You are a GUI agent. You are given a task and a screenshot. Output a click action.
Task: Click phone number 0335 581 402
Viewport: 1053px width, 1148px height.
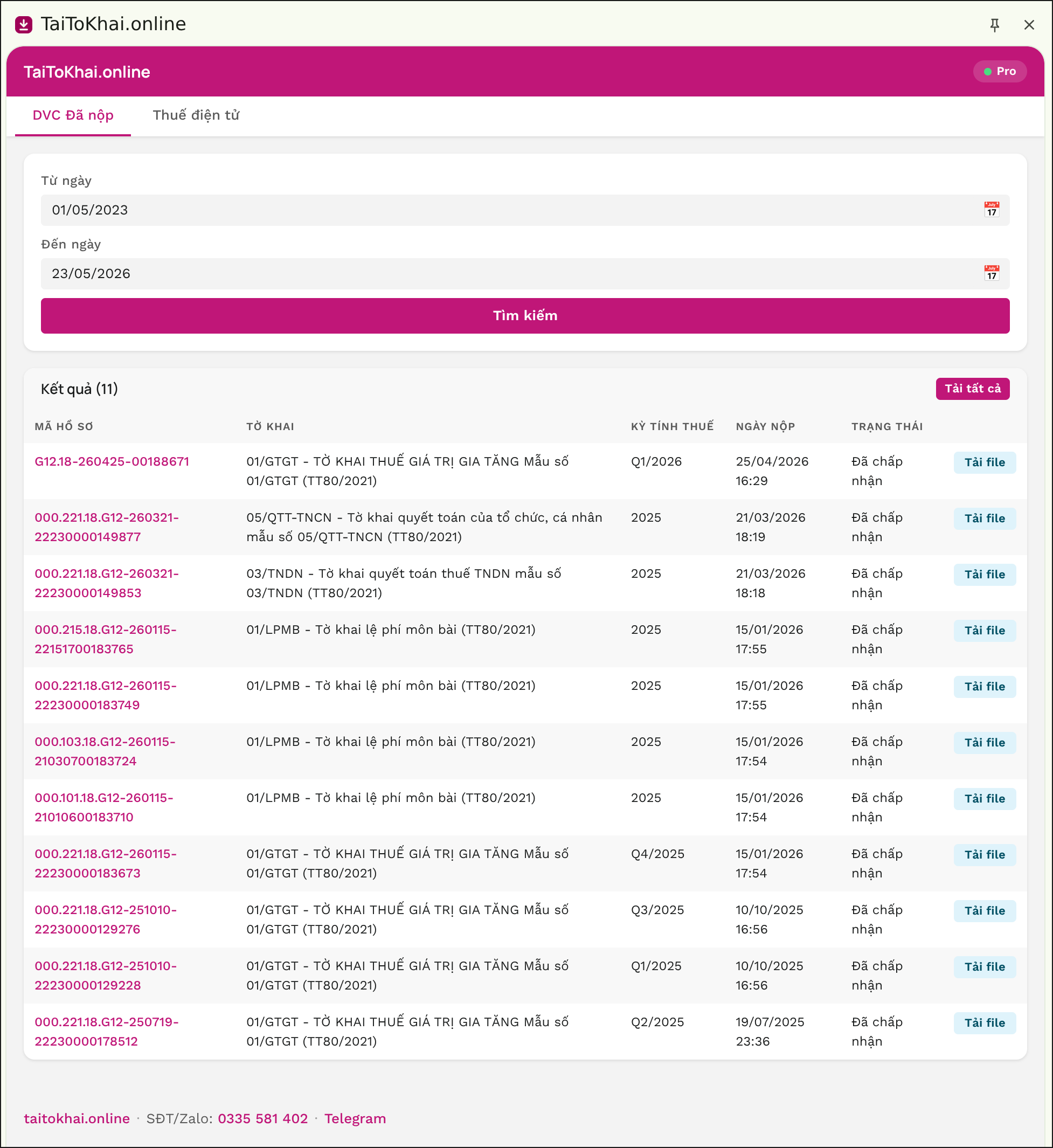262,1118
